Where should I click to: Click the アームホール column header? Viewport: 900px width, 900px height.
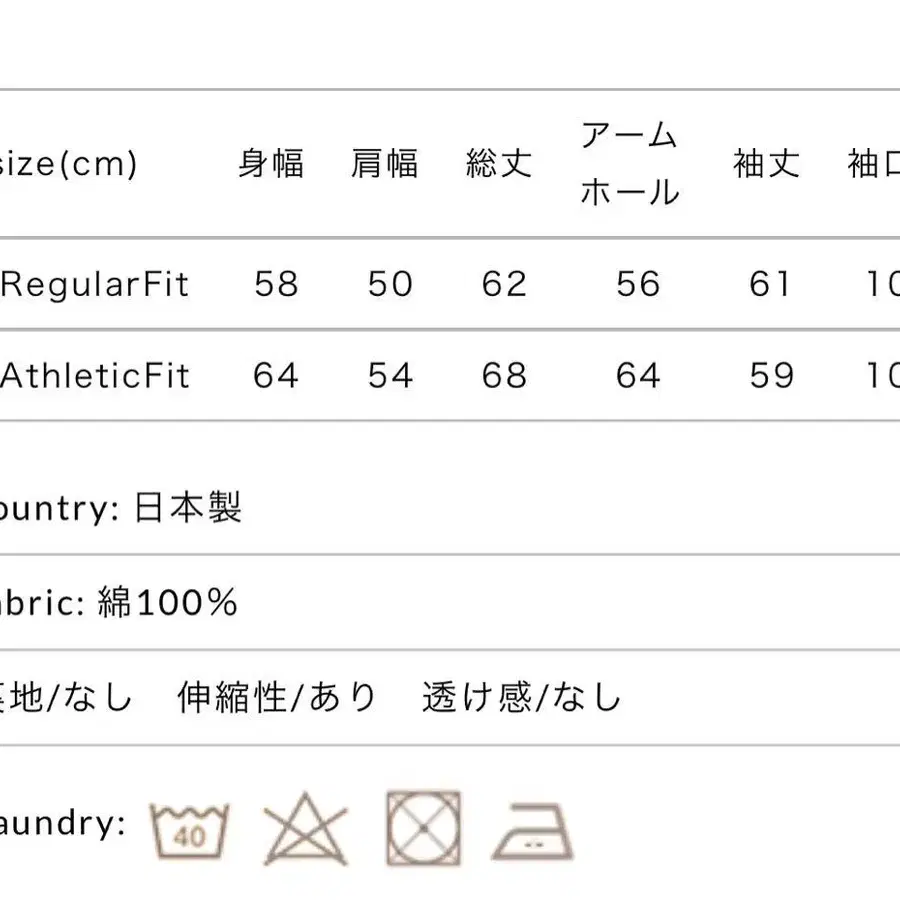click(x=630, y=164)
